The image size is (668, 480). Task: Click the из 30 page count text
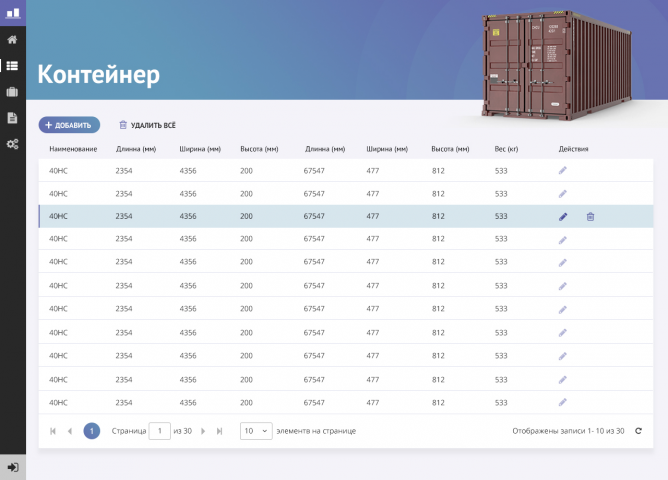[x=182, y=431]
